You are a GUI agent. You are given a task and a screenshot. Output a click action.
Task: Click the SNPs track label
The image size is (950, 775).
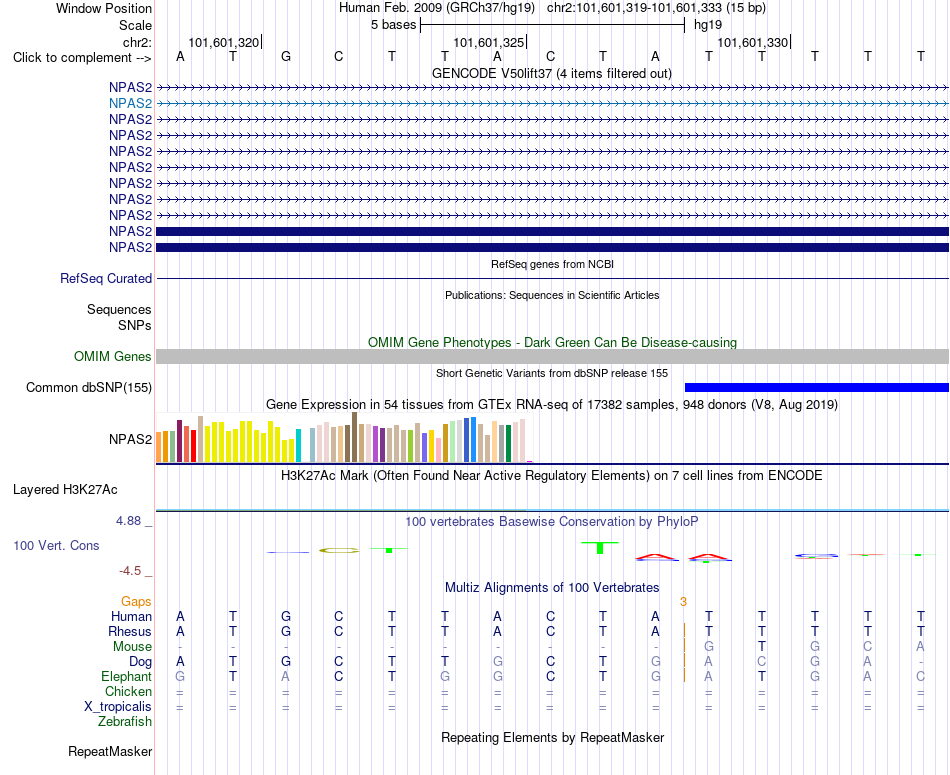pyautogui.click(x=135, y=325)
